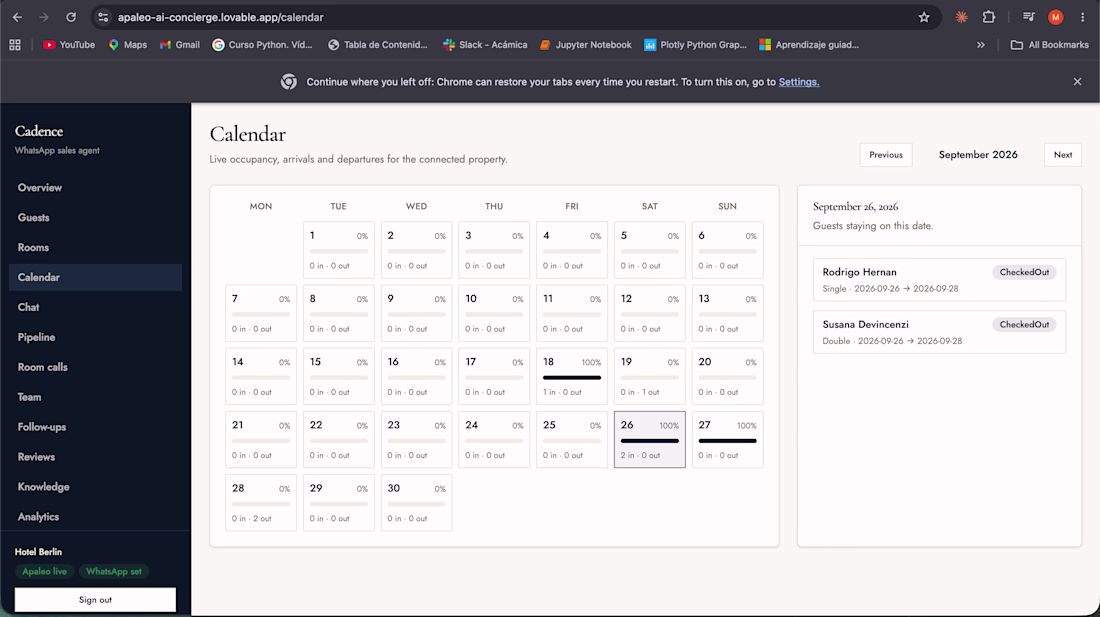Go to the Analytics page
This screenshot has width=1100, height=617.
(x=95, y=517)
